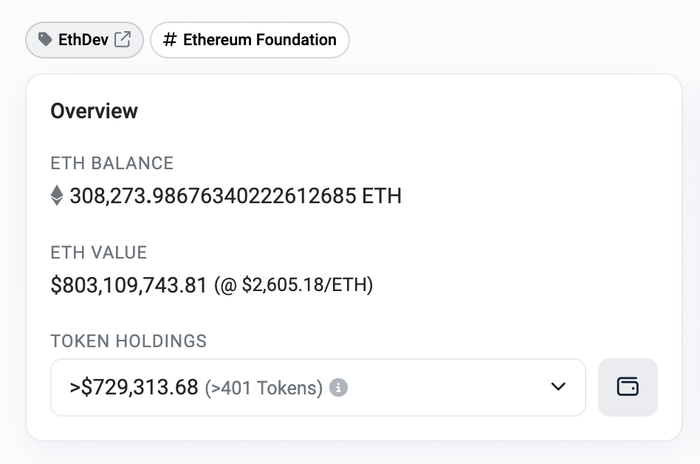
Task: Click the info icon next to the token count
Action: (339, 387)
